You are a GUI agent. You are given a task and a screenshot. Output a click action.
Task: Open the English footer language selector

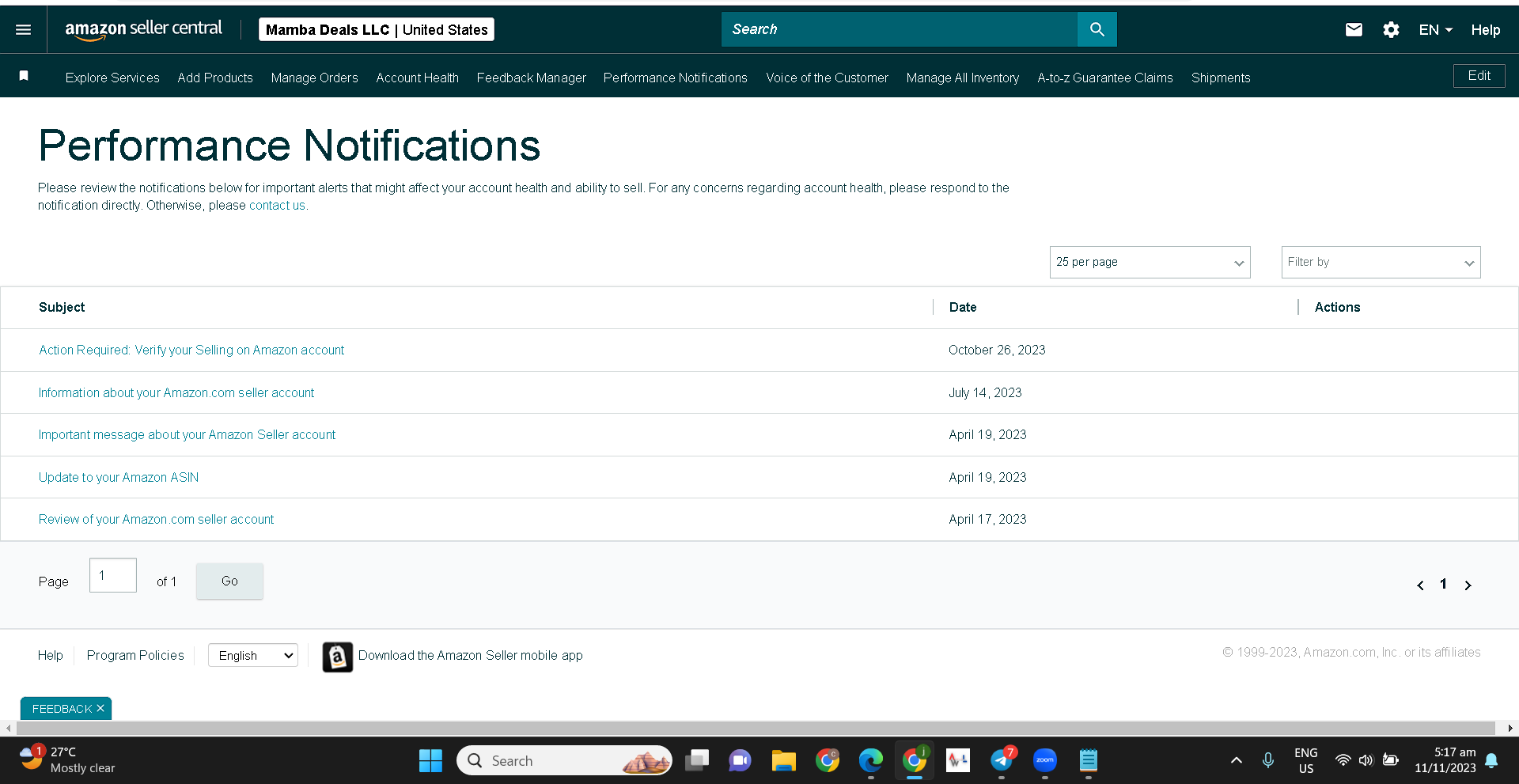coord(253,655)
